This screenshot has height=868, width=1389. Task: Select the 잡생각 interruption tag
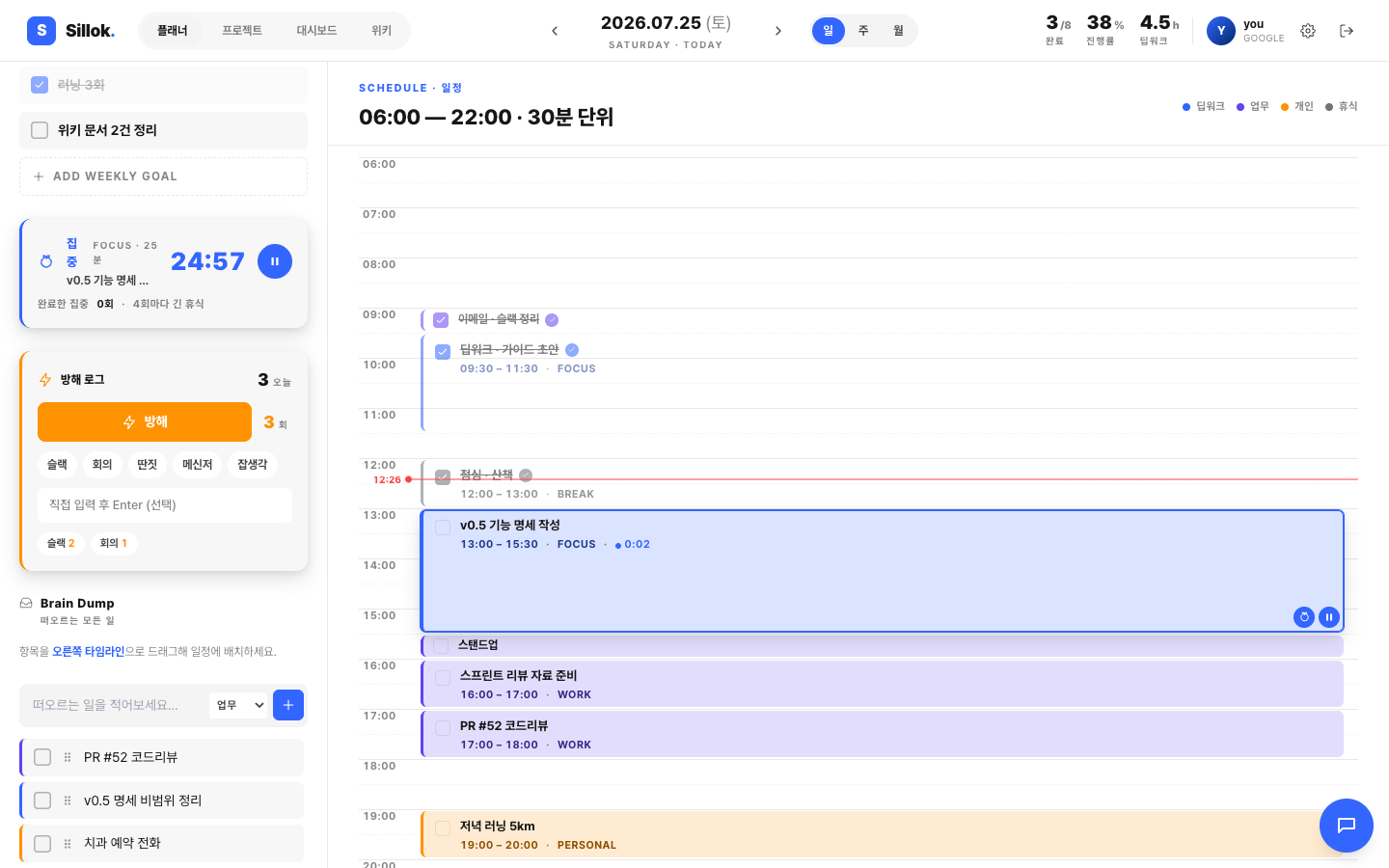(x=253, y=465)
